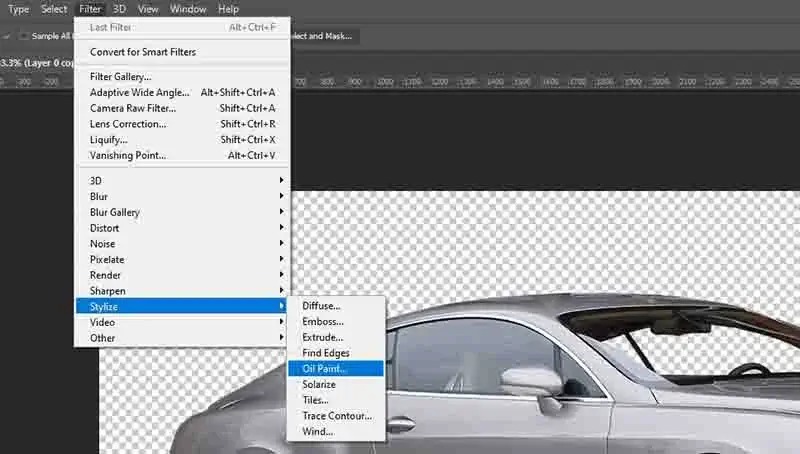
Task: Toggle the Sample All Layers checkbox
Action: coord(24,36)
